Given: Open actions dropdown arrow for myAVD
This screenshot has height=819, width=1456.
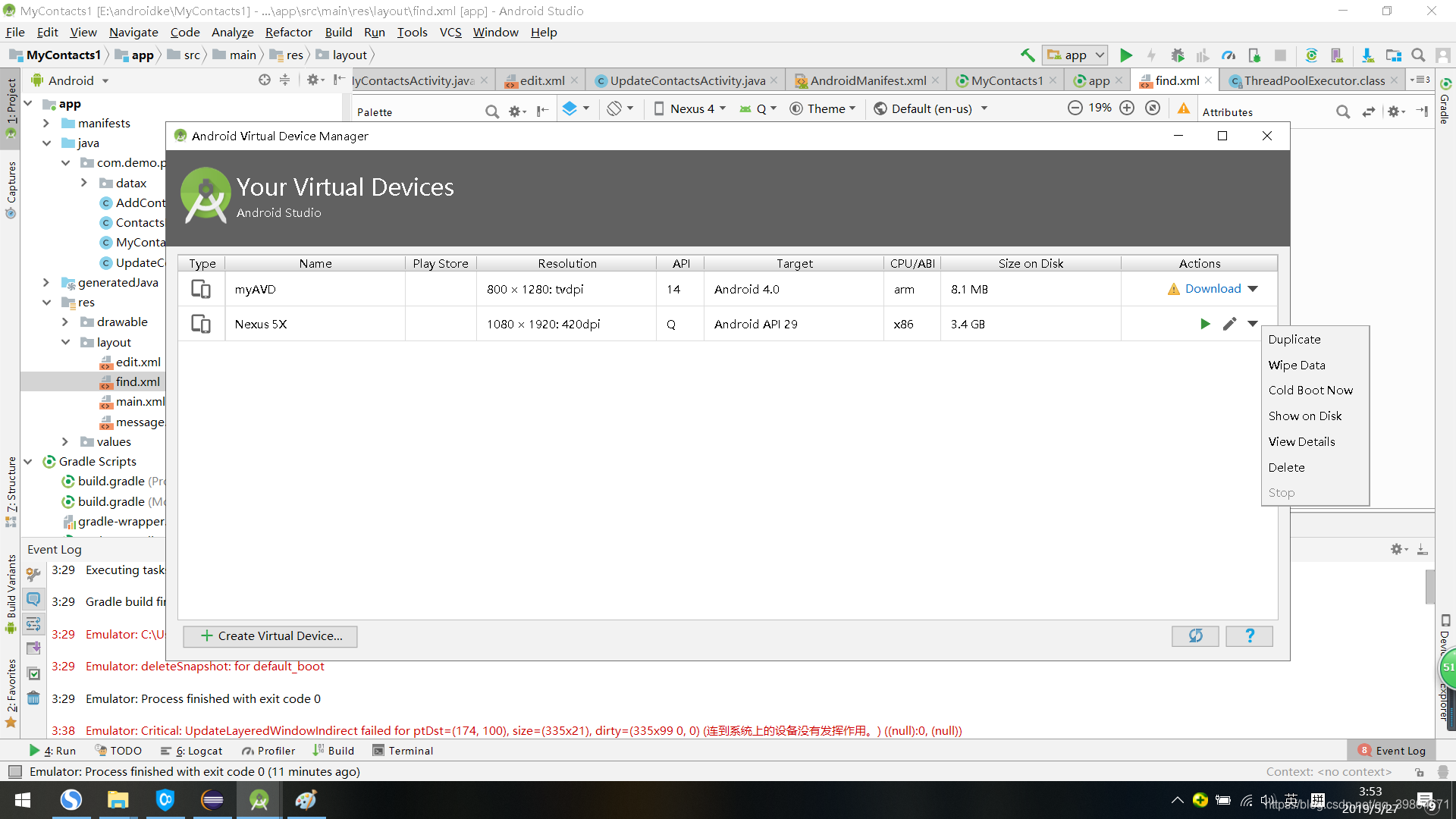Looking at the screenshot, I should (x=1253, y=289).
